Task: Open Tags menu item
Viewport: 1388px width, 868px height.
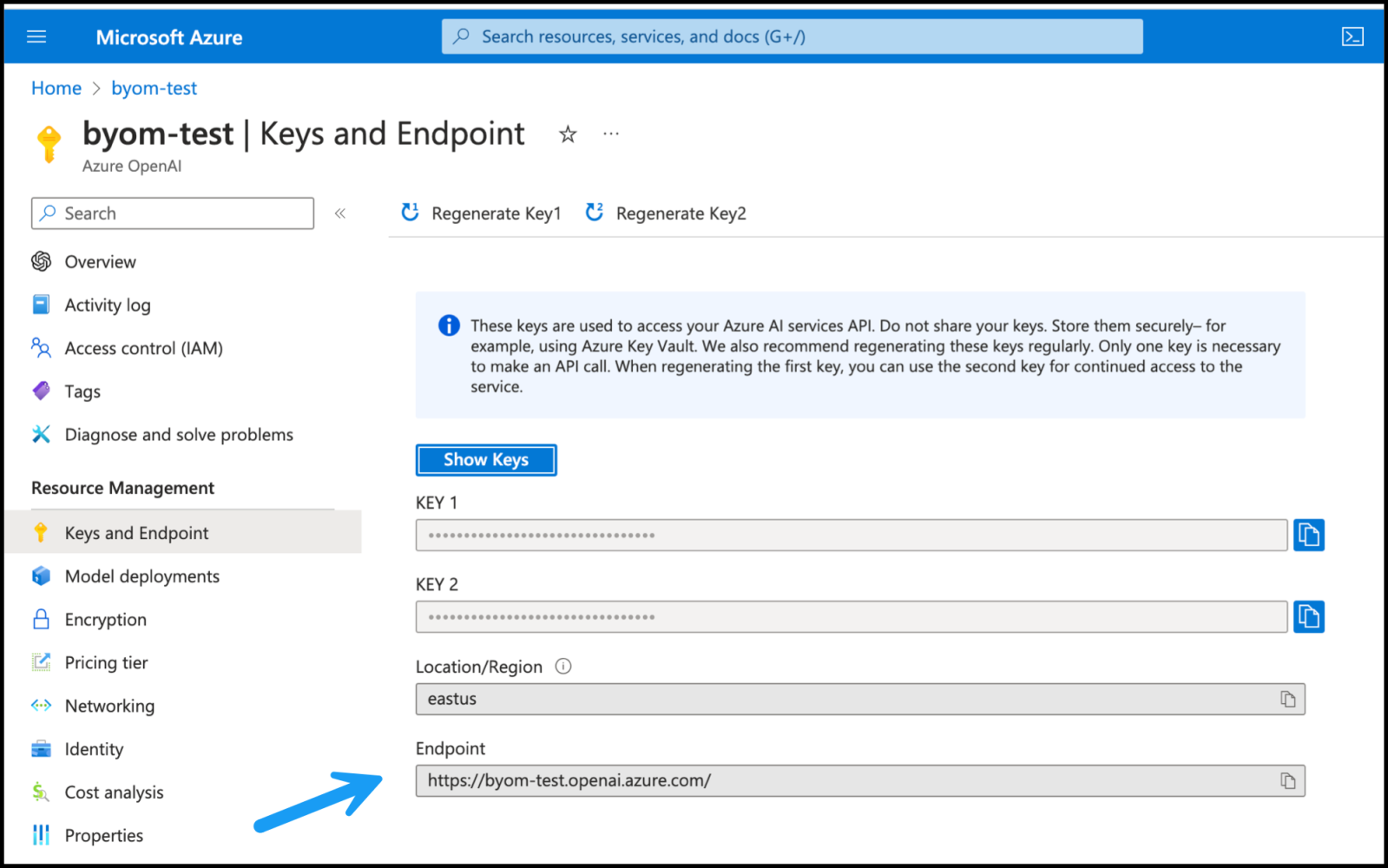Action: click(82, 391)
